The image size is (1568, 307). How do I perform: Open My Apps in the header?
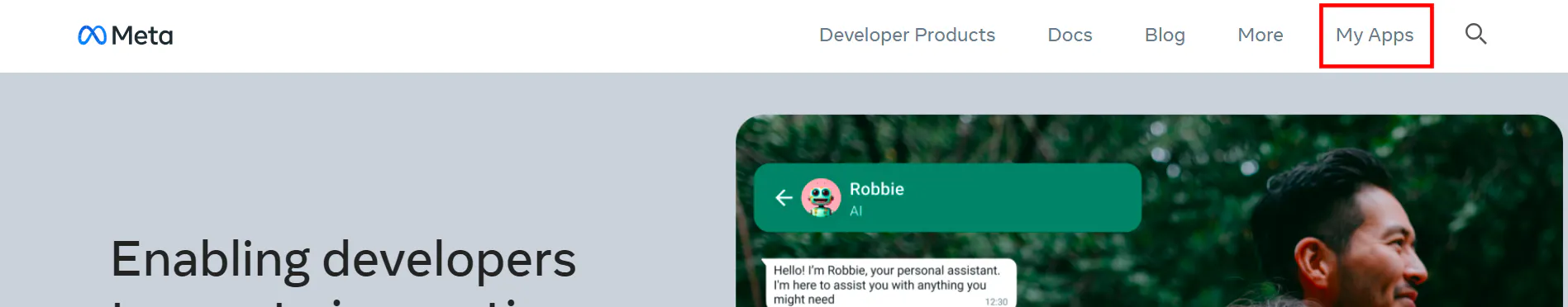coord(1375,35)
